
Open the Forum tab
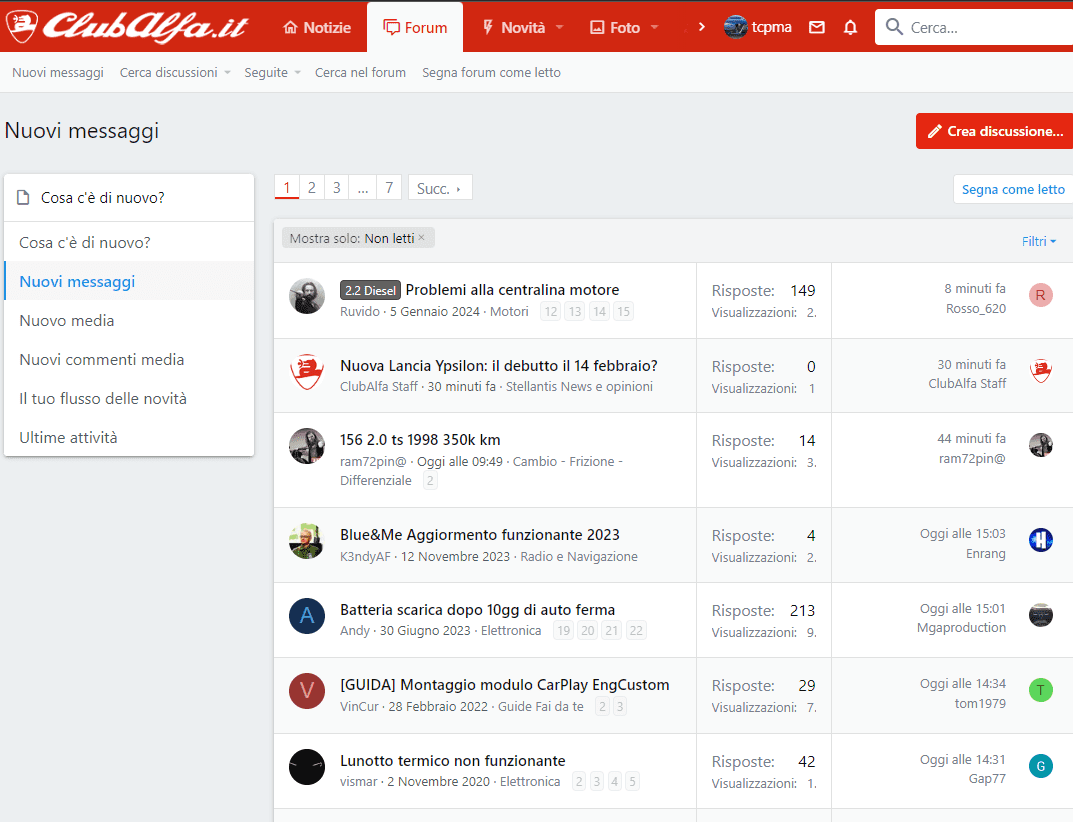(x=415, y=27)
